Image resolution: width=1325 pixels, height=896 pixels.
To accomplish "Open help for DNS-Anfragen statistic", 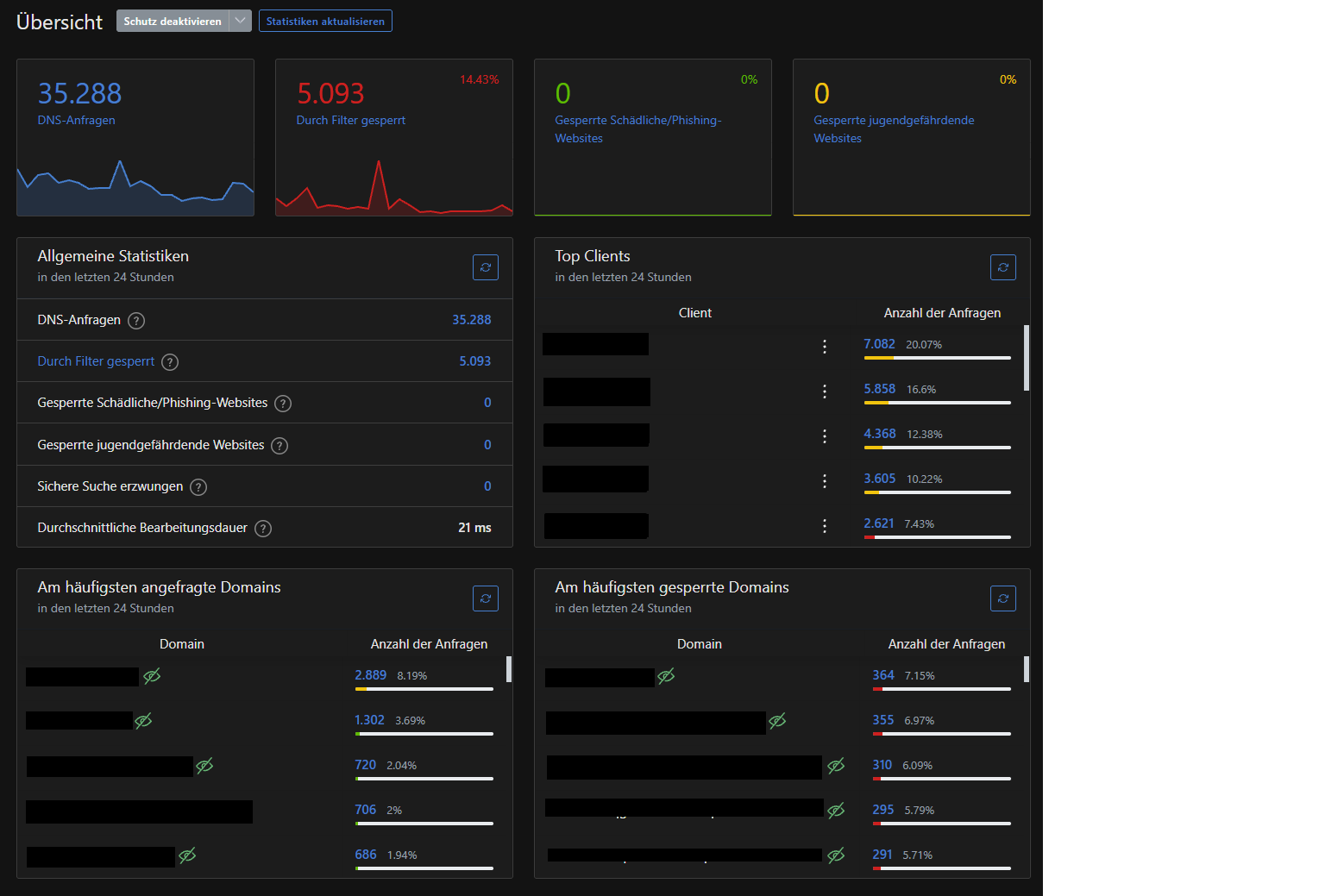I will [x=136, y=321].
